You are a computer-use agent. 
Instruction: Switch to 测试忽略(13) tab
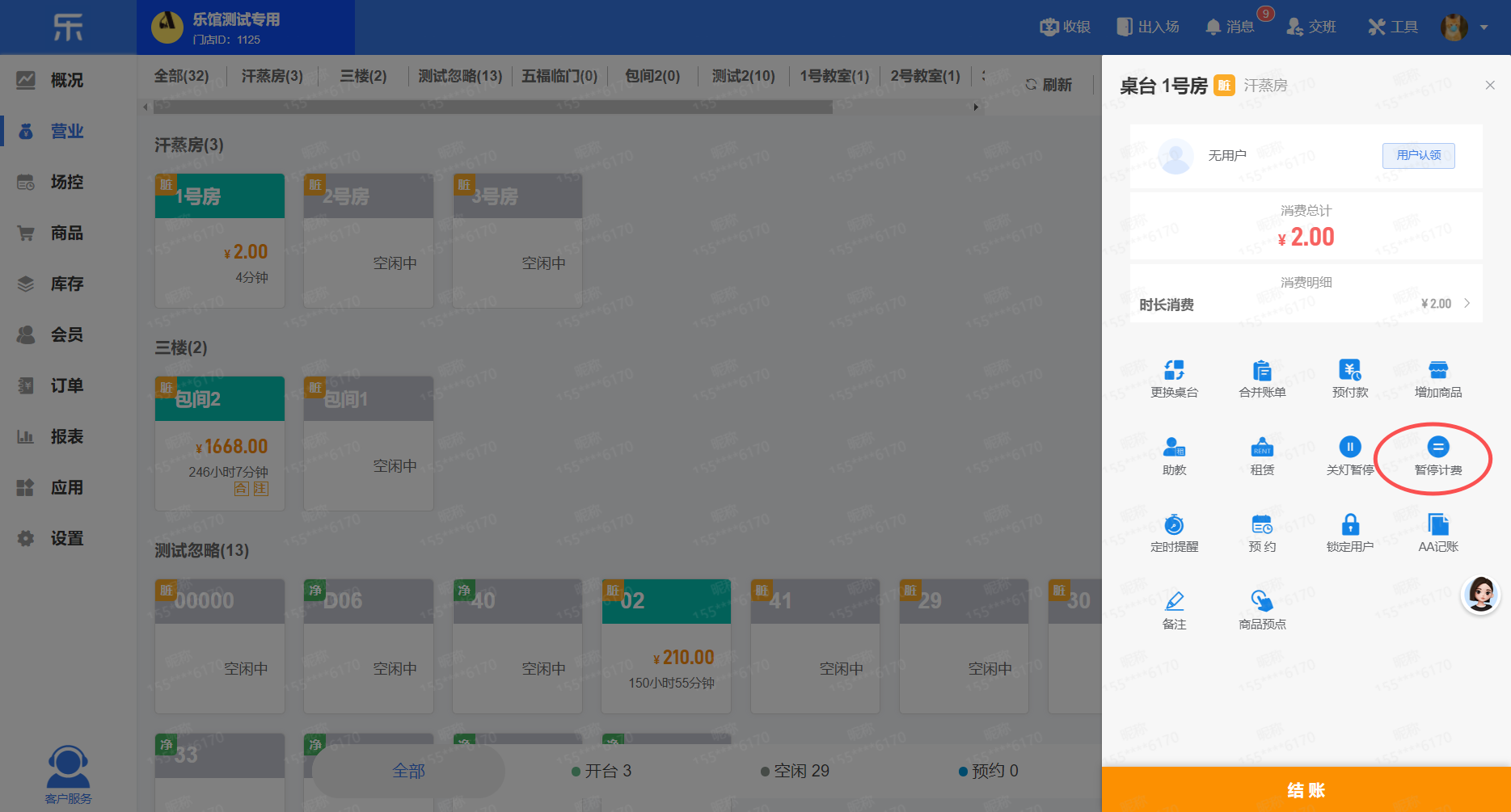click(x=460, y=76)
